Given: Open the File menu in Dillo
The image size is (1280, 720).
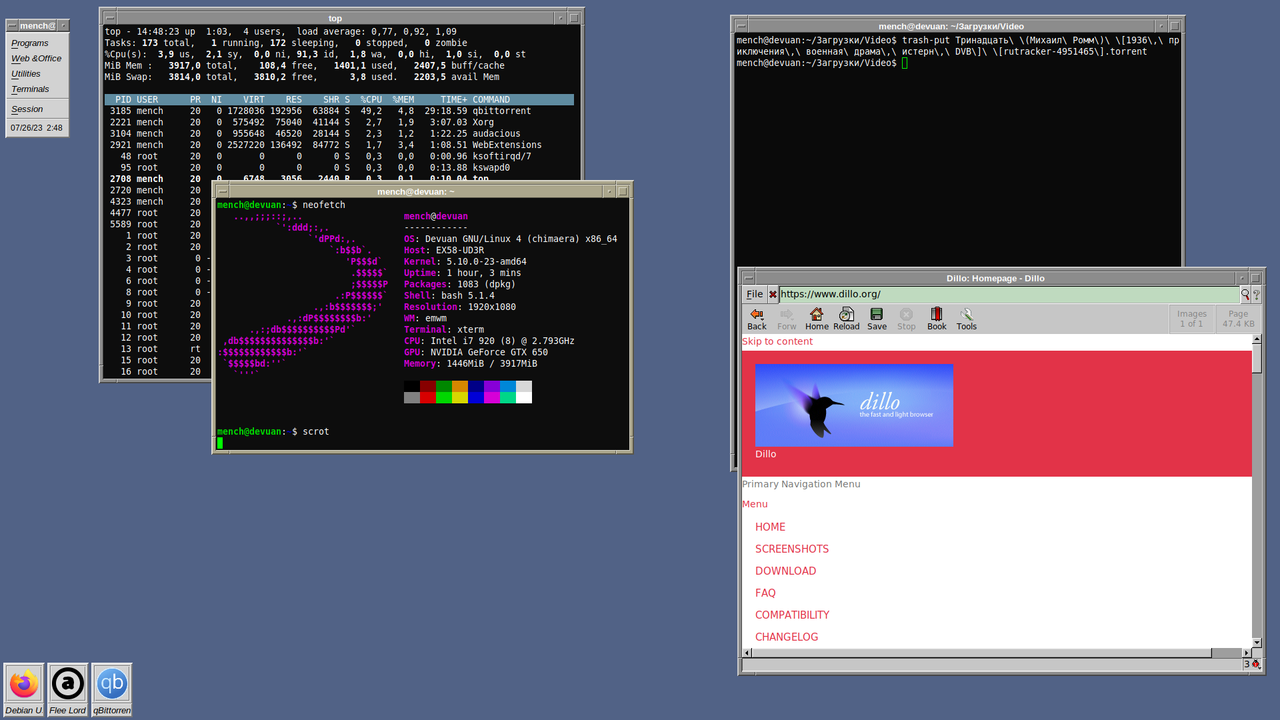Looking at the screenshot, I should [755, 295].
